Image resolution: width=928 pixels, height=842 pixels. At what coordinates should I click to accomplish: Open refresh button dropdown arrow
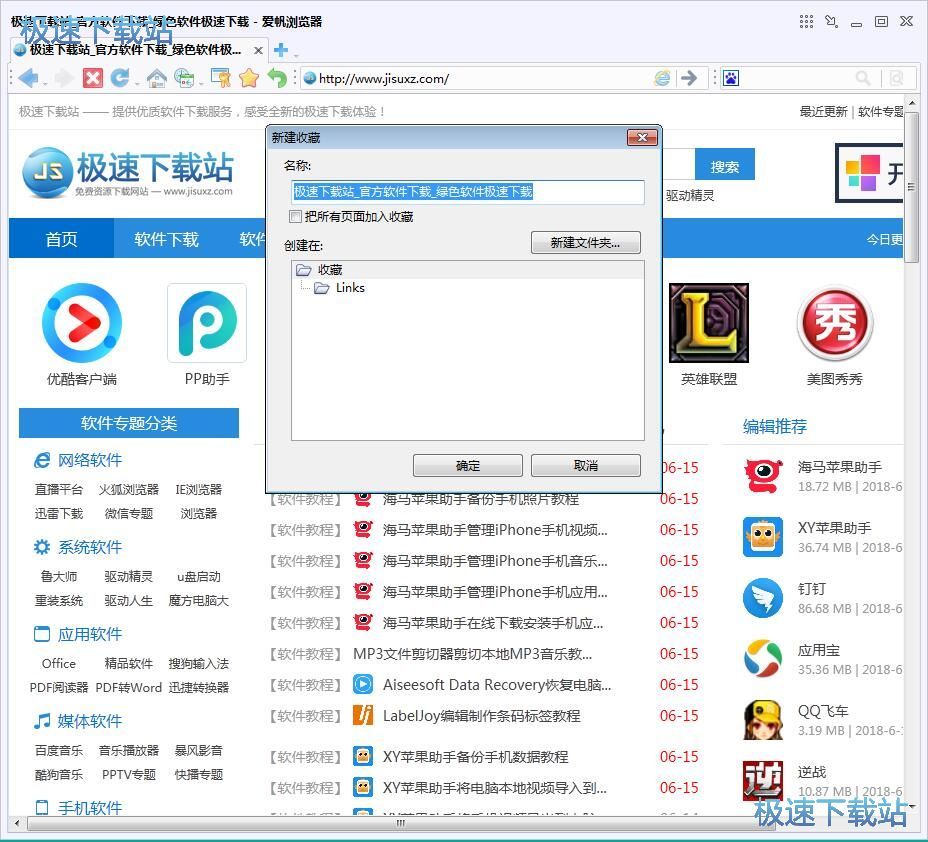[137, 83]
